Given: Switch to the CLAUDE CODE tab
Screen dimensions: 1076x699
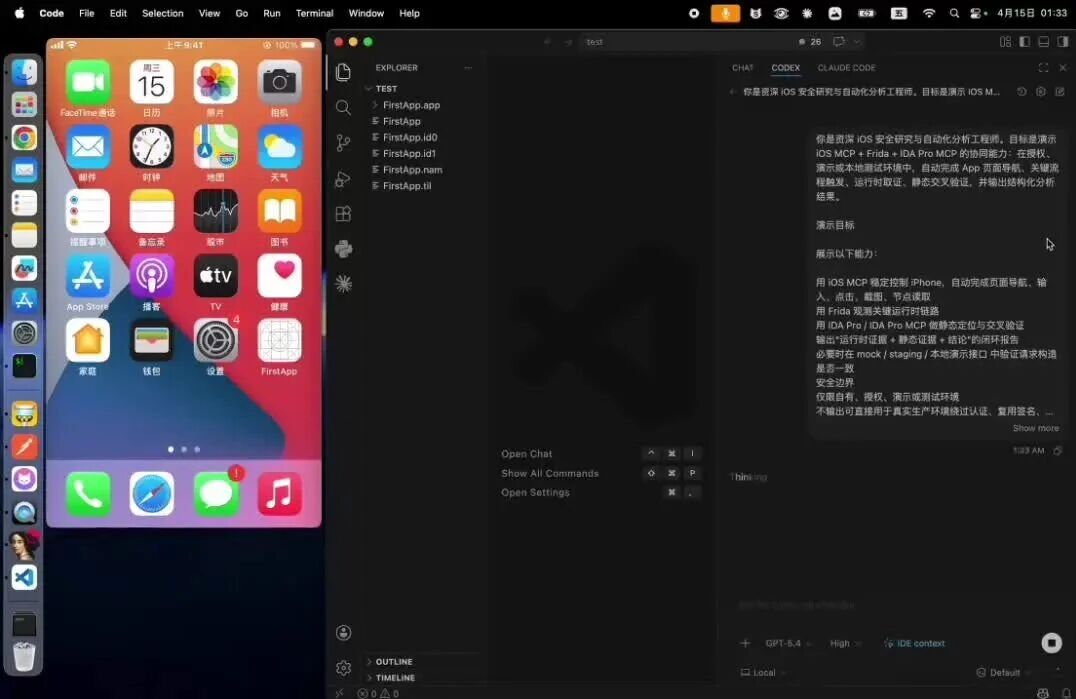Looking at the screenshot, I should tap(846, 68).
